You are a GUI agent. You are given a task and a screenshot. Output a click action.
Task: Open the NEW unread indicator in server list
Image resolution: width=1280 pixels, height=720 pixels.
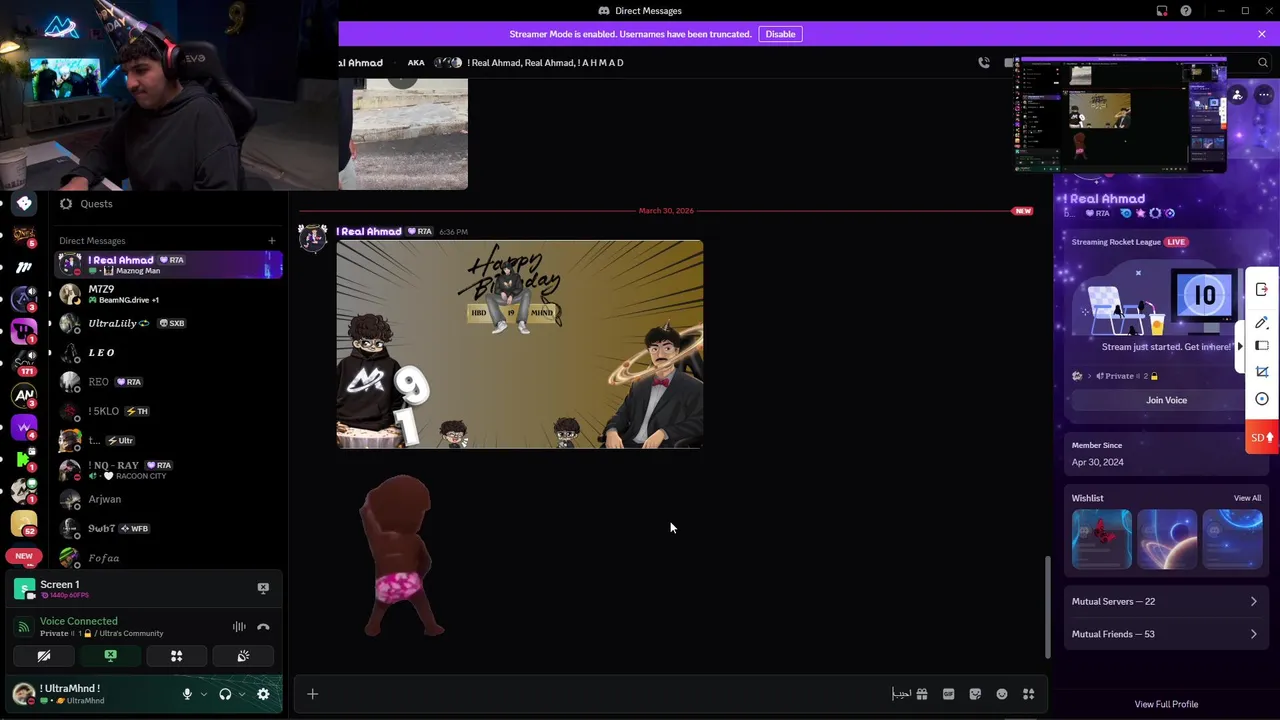point(24,556)
